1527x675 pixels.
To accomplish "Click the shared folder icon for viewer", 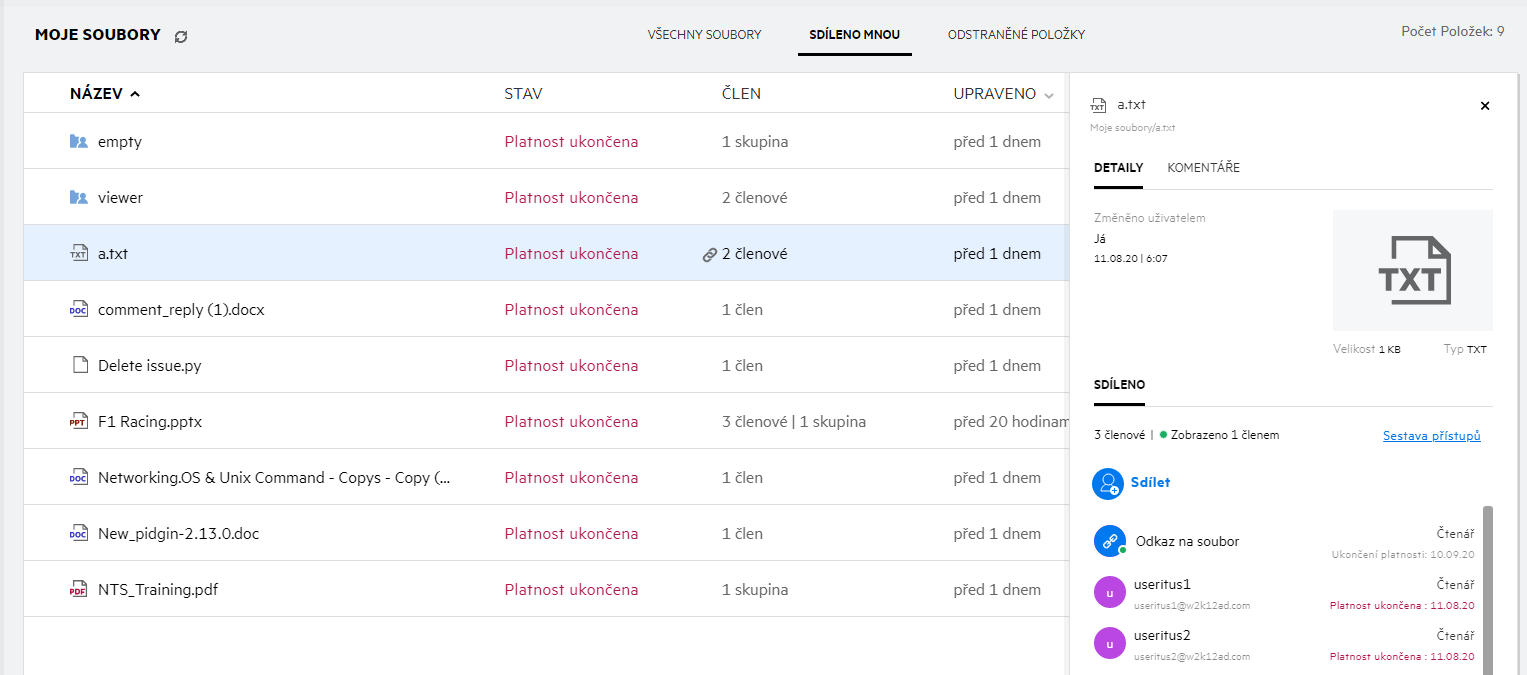I will 79,198.
